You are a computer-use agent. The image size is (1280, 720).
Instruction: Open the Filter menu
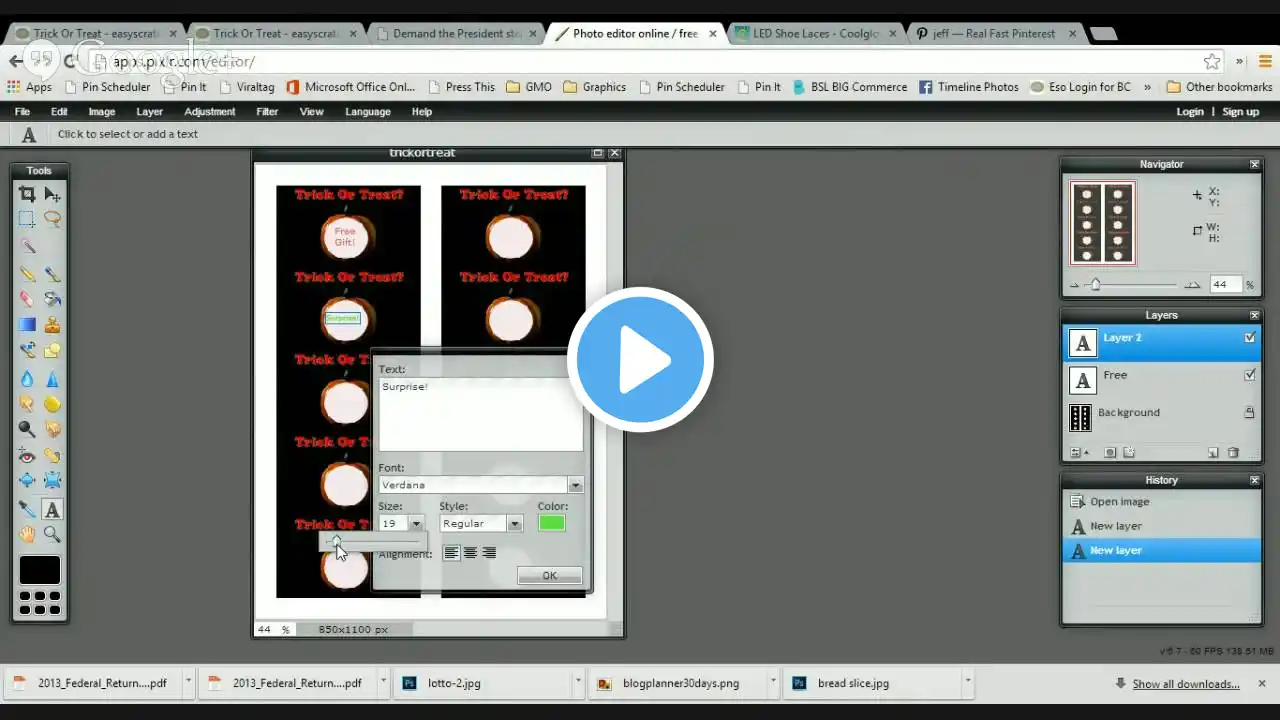point(267,112)
